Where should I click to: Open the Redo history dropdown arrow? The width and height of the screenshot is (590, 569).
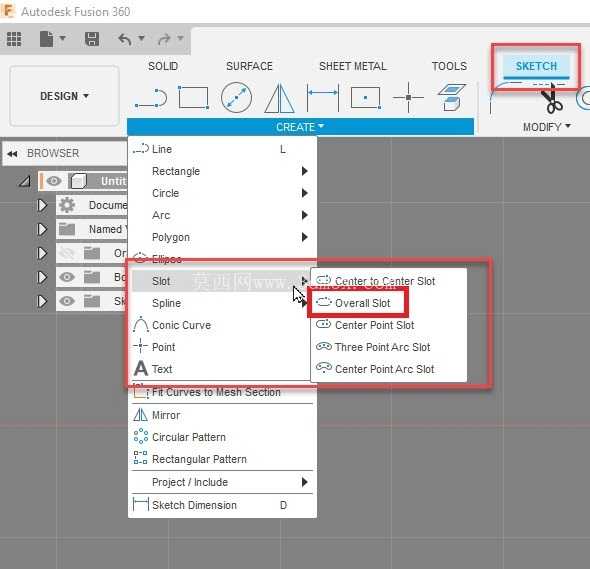(x=181, y=38)
